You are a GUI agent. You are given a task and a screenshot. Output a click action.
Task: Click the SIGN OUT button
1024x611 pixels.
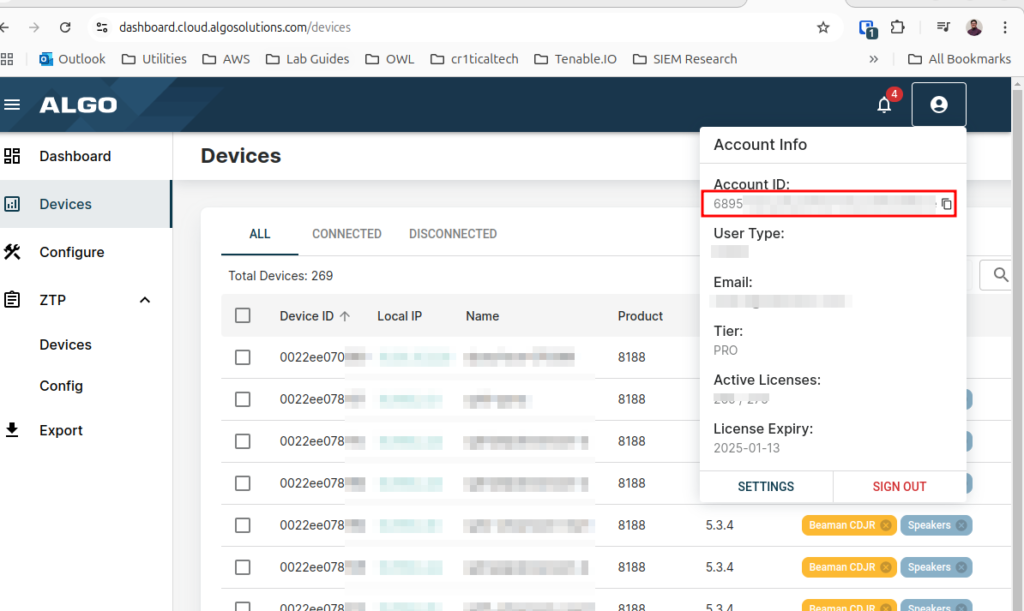pyautogui.click(x=899, y=486)
